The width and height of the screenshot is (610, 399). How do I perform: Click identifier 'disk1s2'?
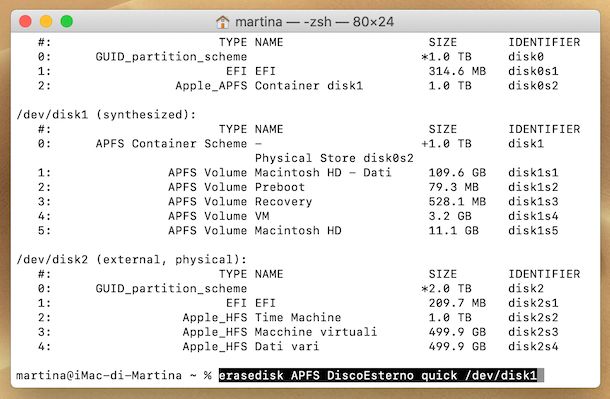(x=533, y=187)
